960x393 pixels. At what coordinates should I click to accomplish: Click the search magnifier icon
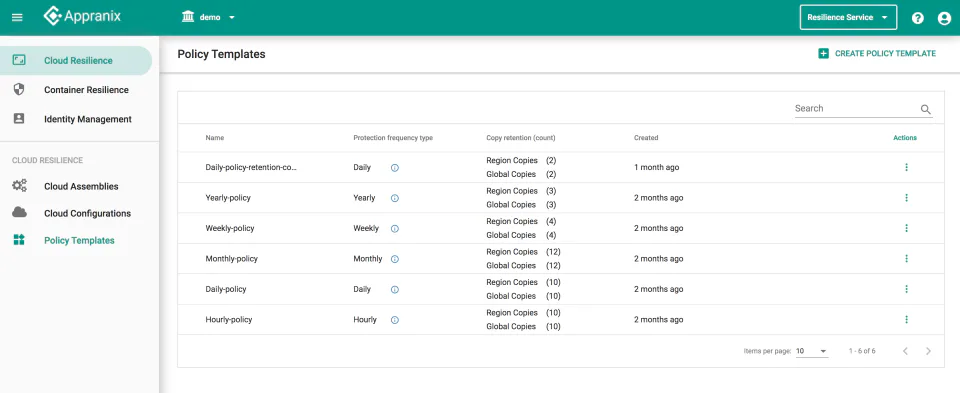click(926, 110)
